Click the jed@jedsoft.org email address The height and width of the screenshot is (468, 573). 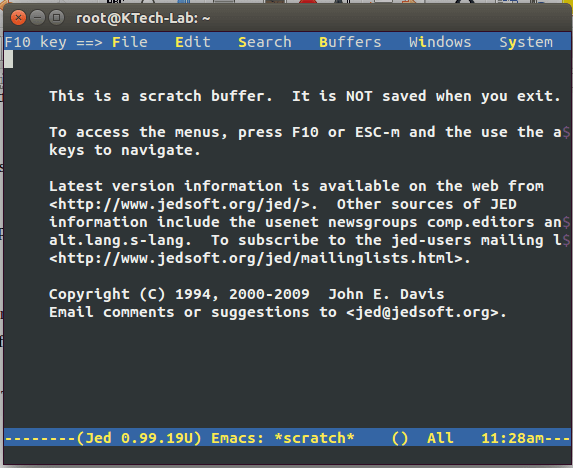coord(426,312)
